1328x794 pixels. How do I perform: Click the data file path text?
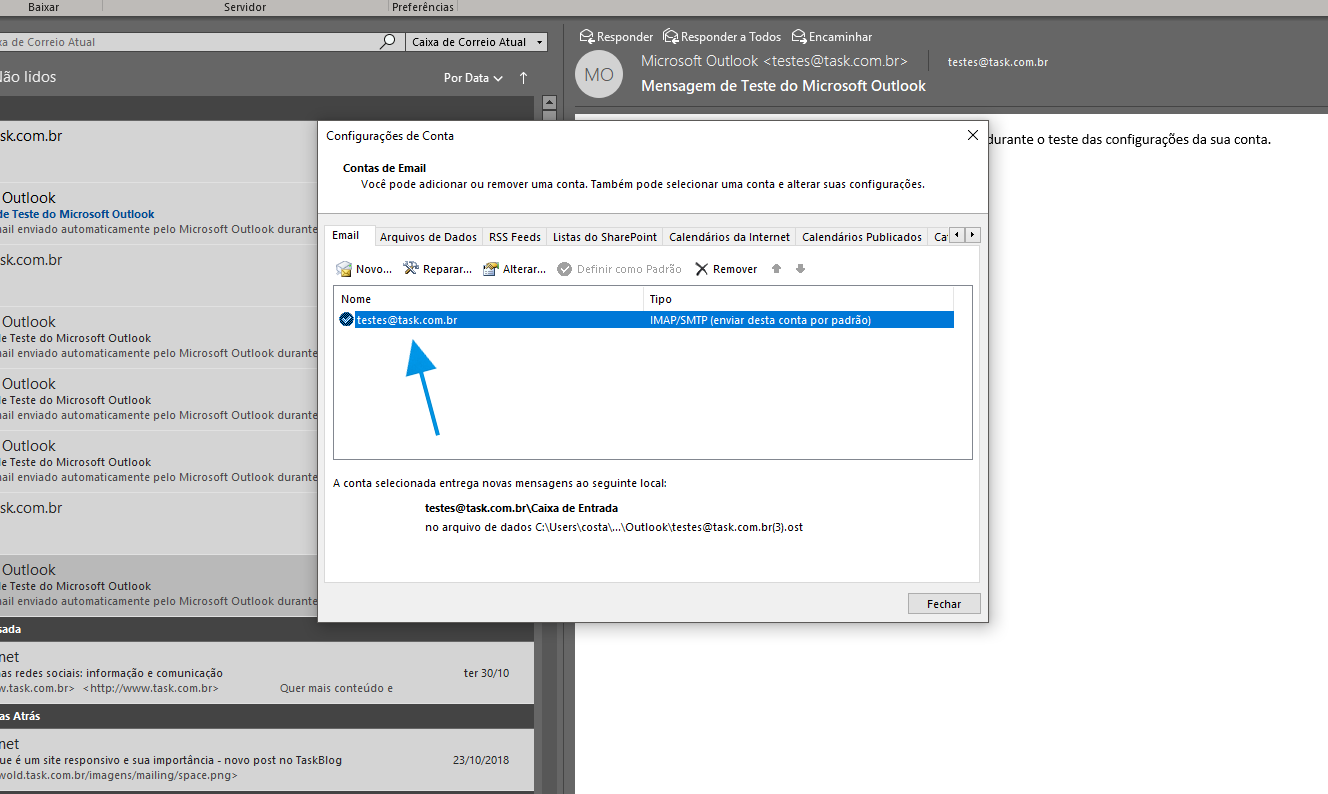point(614,527)
